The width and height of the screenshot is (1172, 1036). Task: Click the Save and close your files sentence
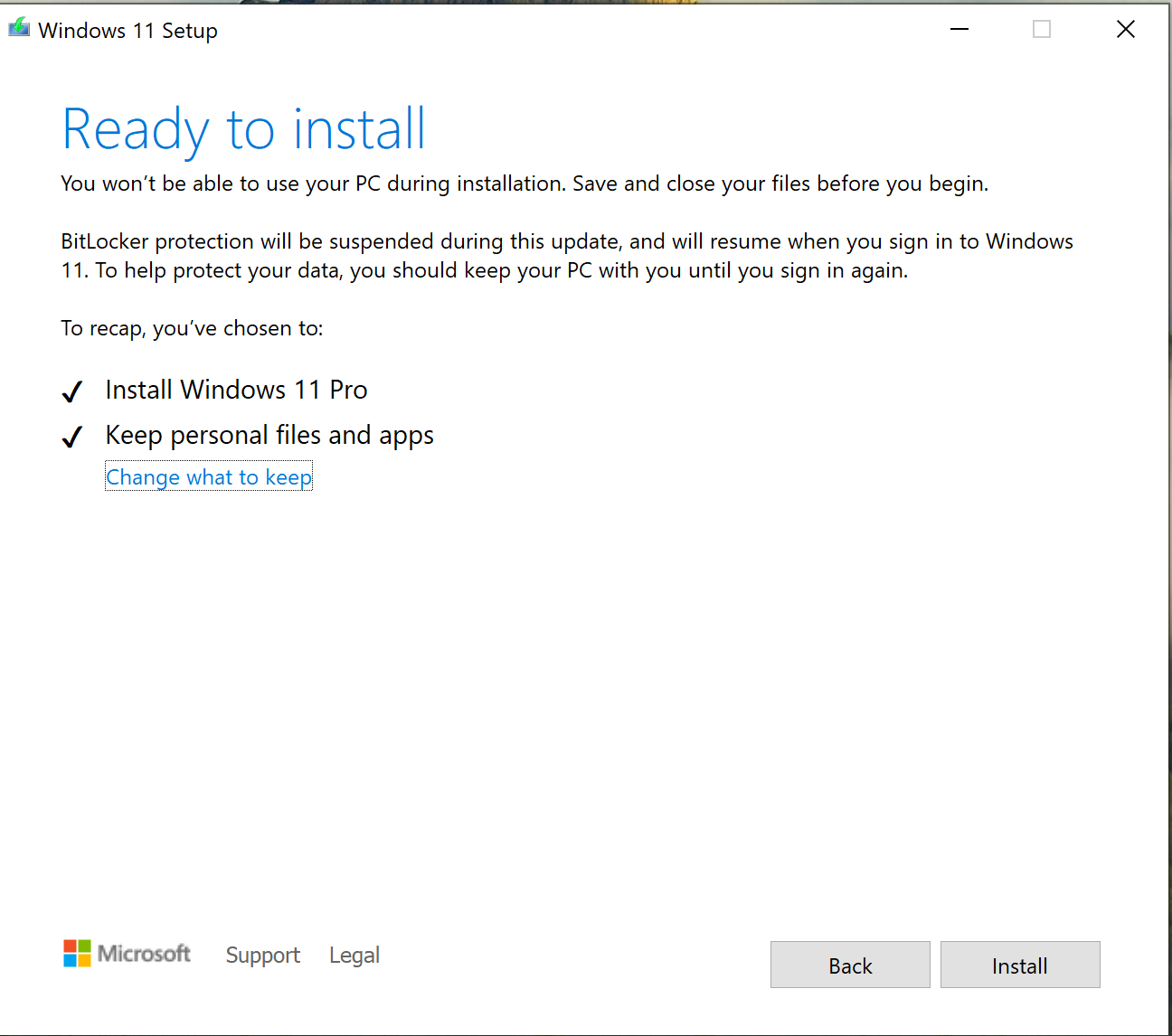(x=780, y=184)
